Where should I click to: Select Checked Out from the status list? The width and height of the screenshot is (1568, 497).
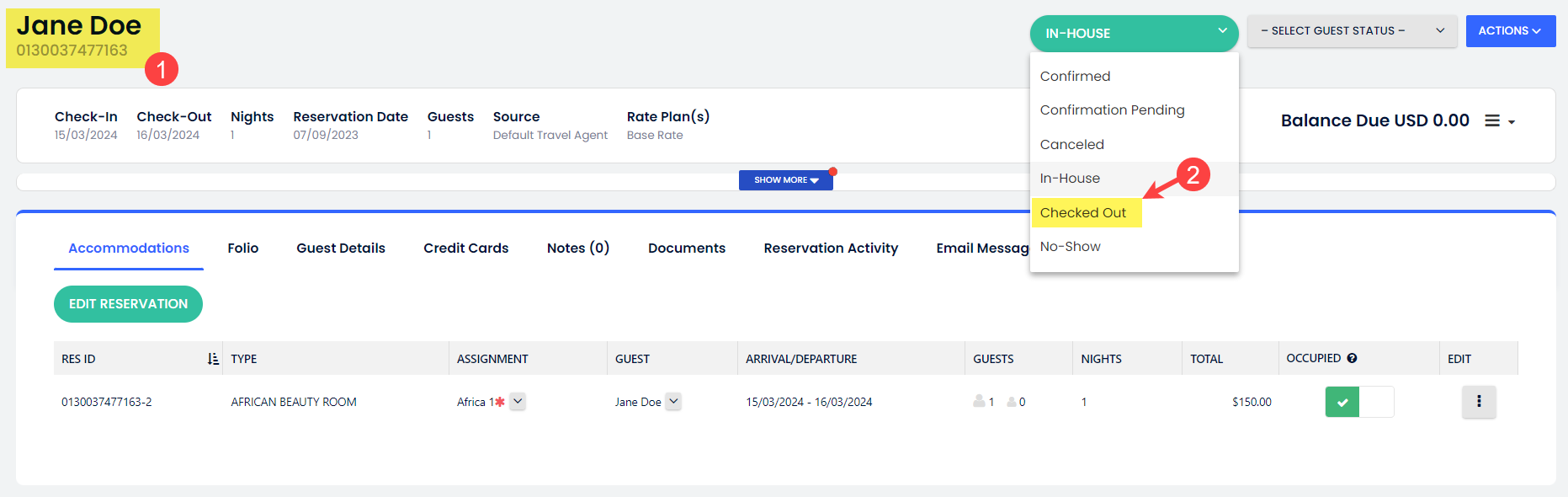(x=1082, y=213)
